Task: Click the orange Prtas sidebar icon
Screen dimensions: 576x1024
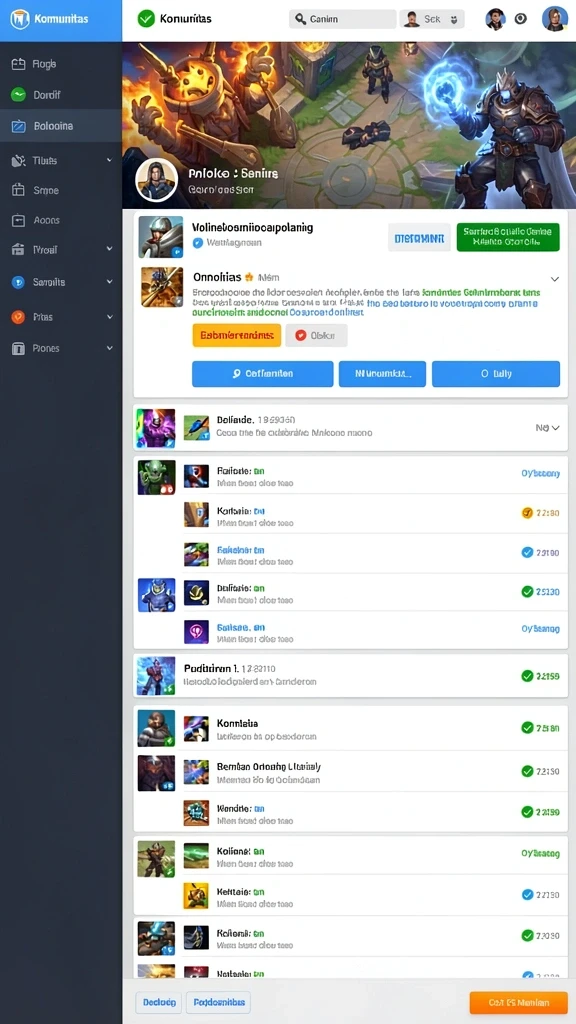Action: (x=18, y=317)
